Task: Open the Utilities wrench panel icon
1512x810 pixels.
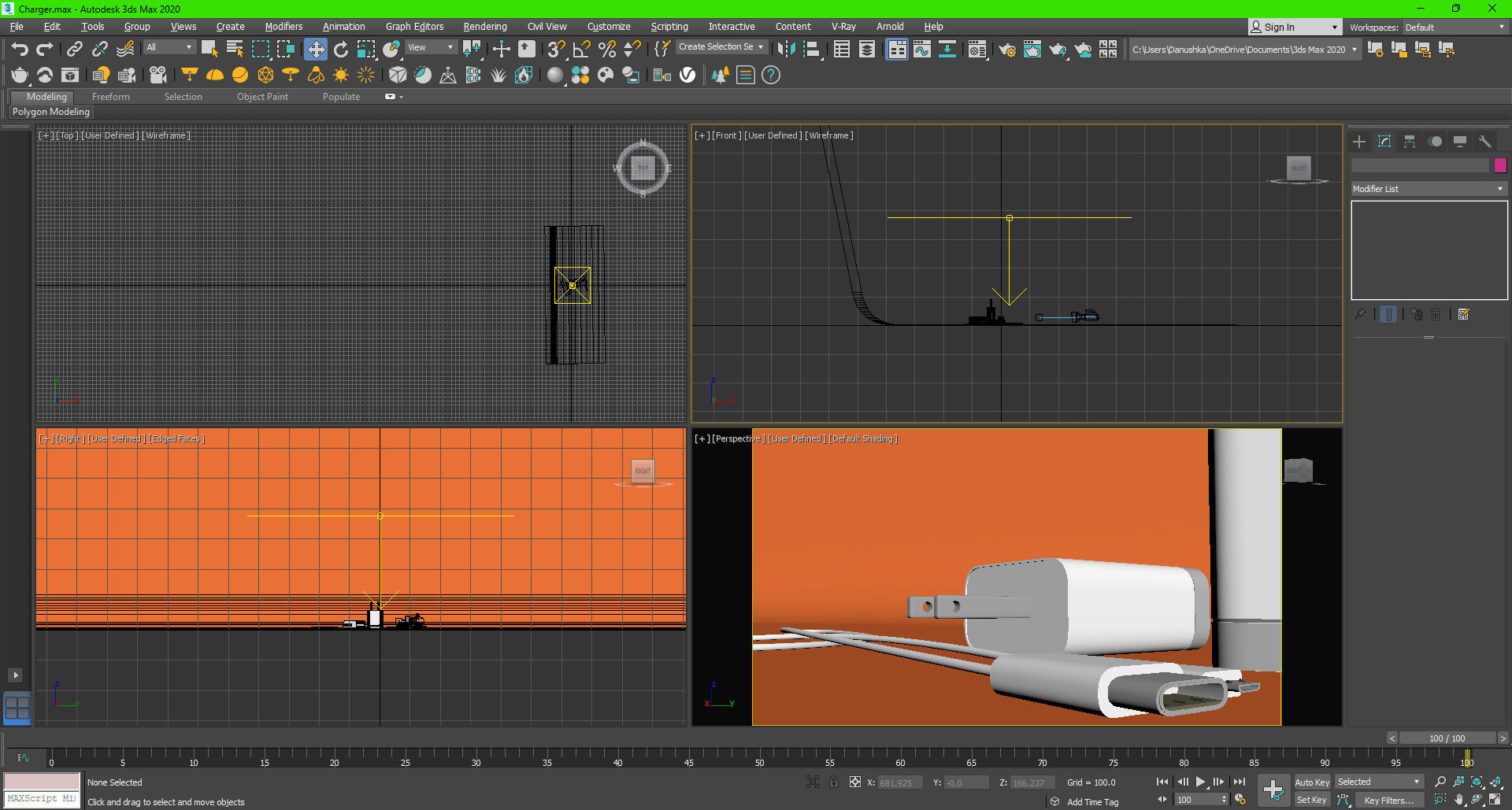Action: [x=1485, y=142]
